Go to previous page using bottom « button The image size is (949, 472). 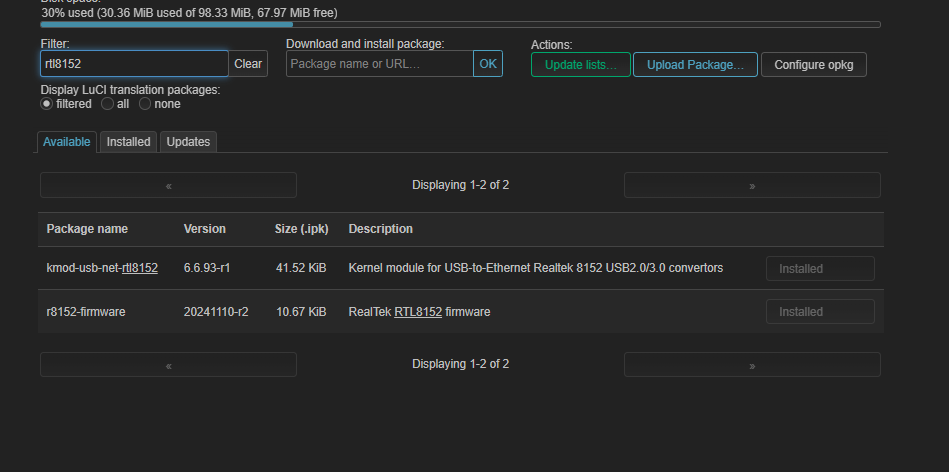point(168,365)
